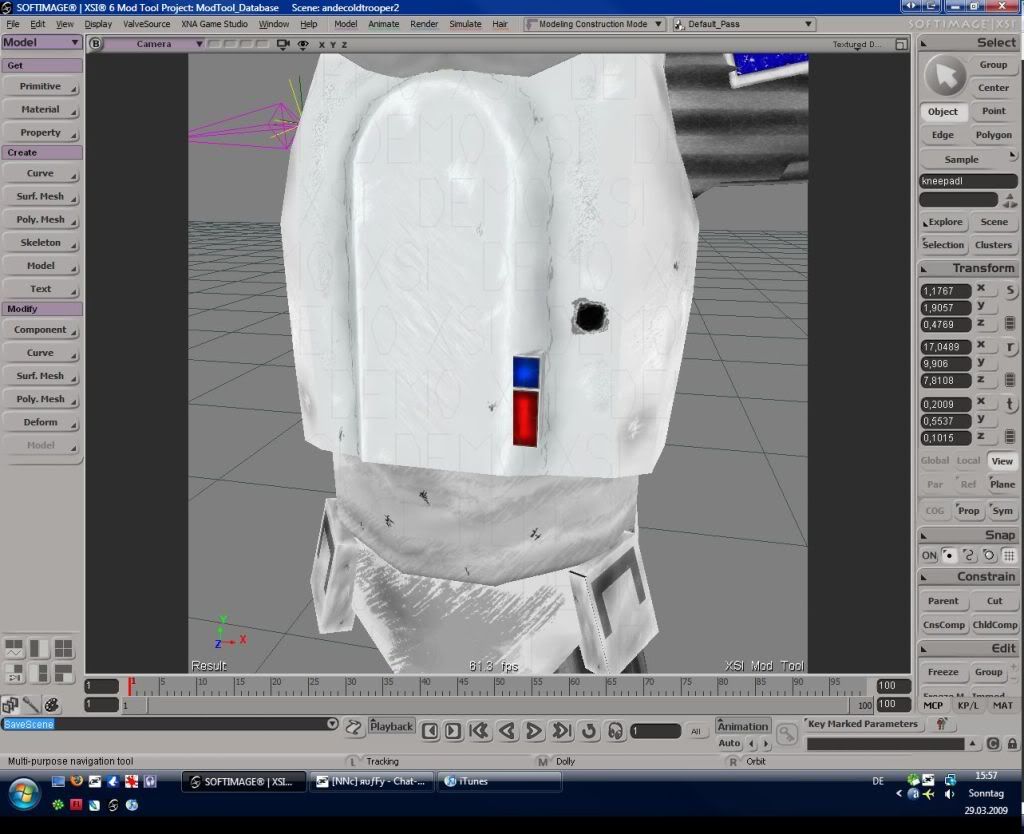Select the four-pane layout icon

click(x=63, y=648)
